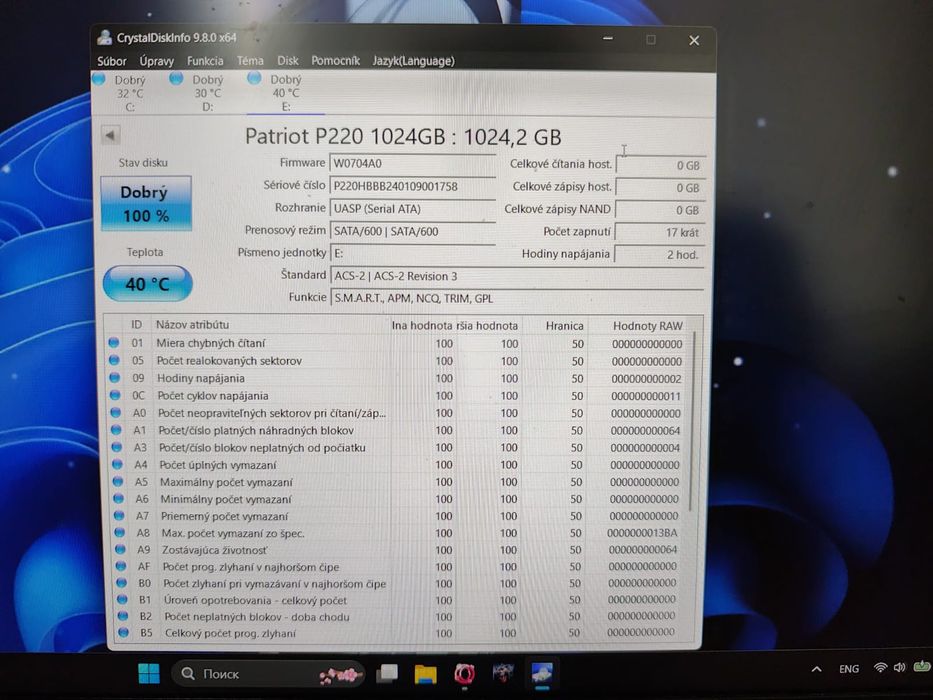Image resolution: width=933 pixels, height=700 pixels.
Task: Click the Hodnoty RAW column header
Action: 648,326
